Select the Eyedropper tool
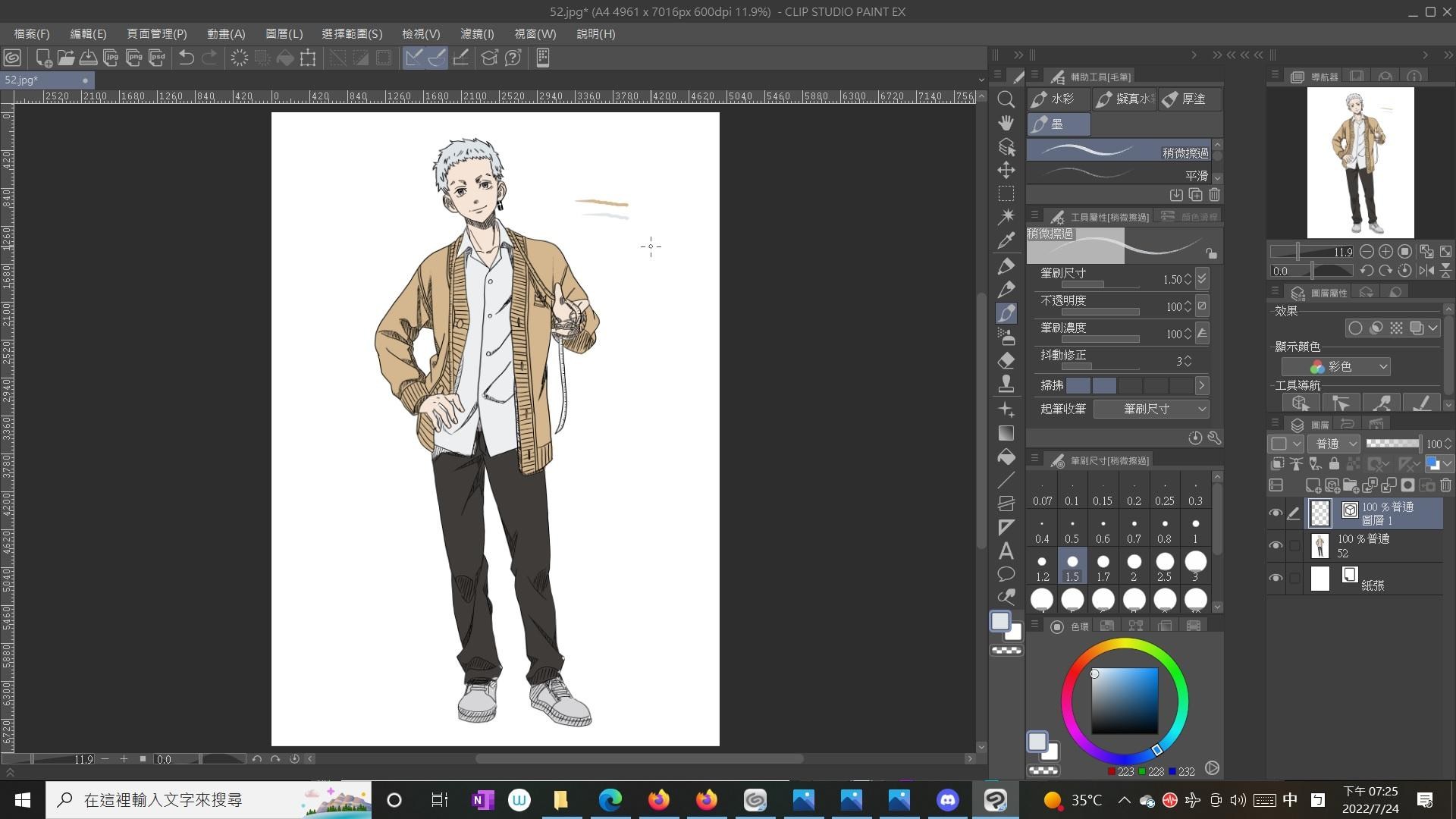Viewport: 1456px width, 819px height. coord(1006,241)
